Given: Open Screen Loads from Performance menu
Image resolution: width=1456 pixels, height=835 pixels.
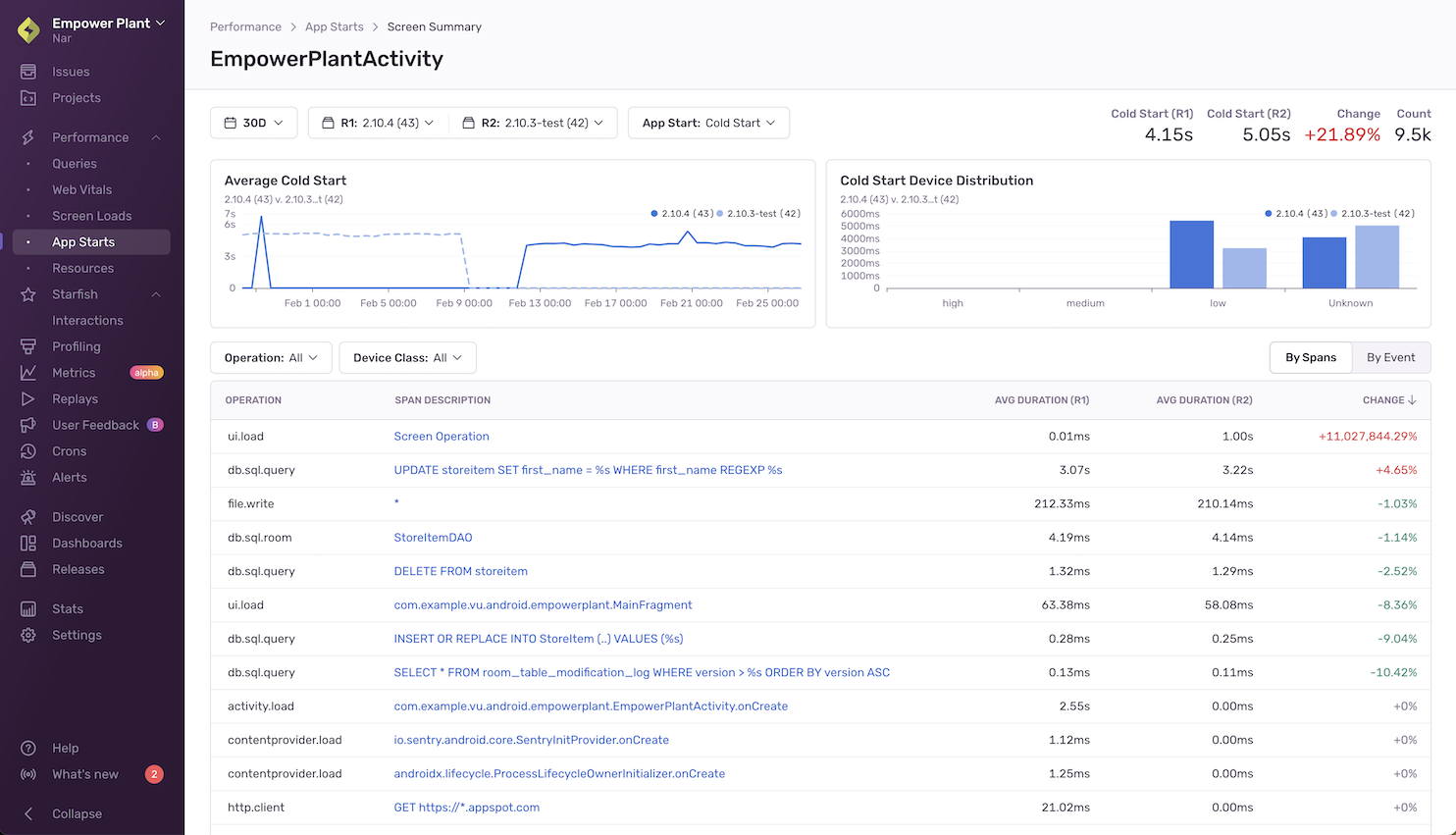Looking at the screenshot, I should pos(91,216).
